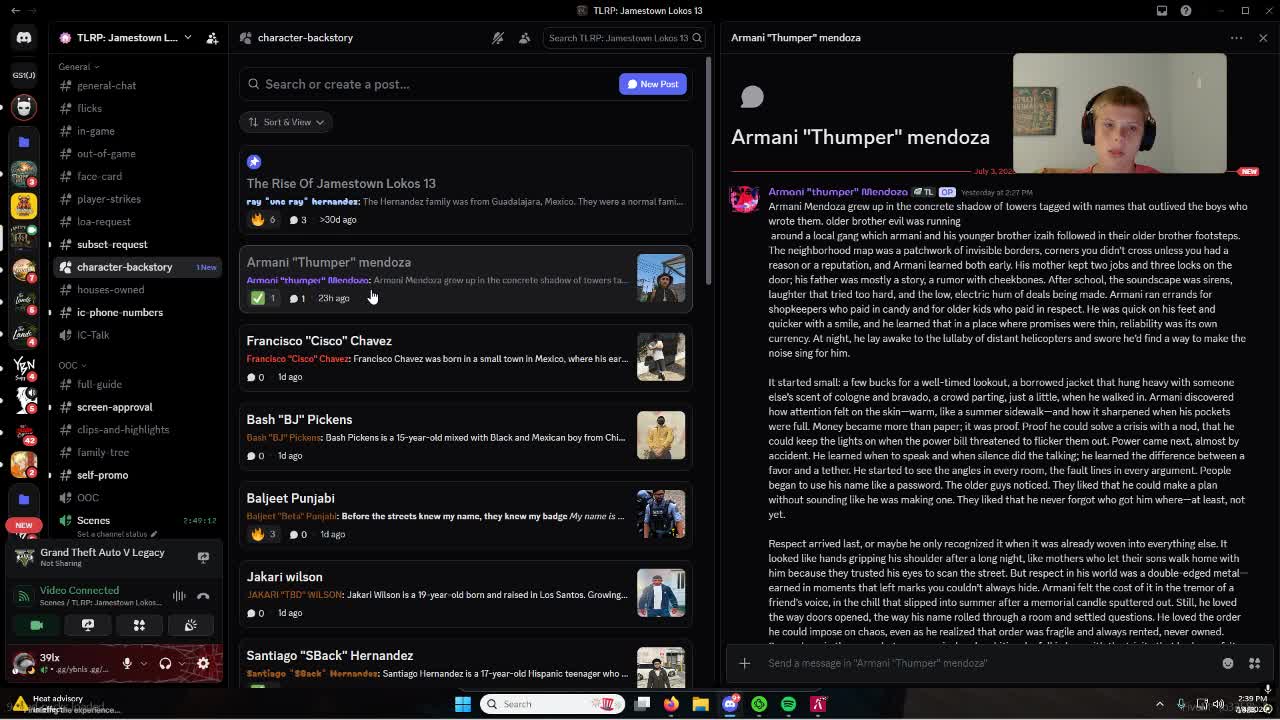Open the inbox icon in title bar
1280x720 pixels.
[1162, 10]
